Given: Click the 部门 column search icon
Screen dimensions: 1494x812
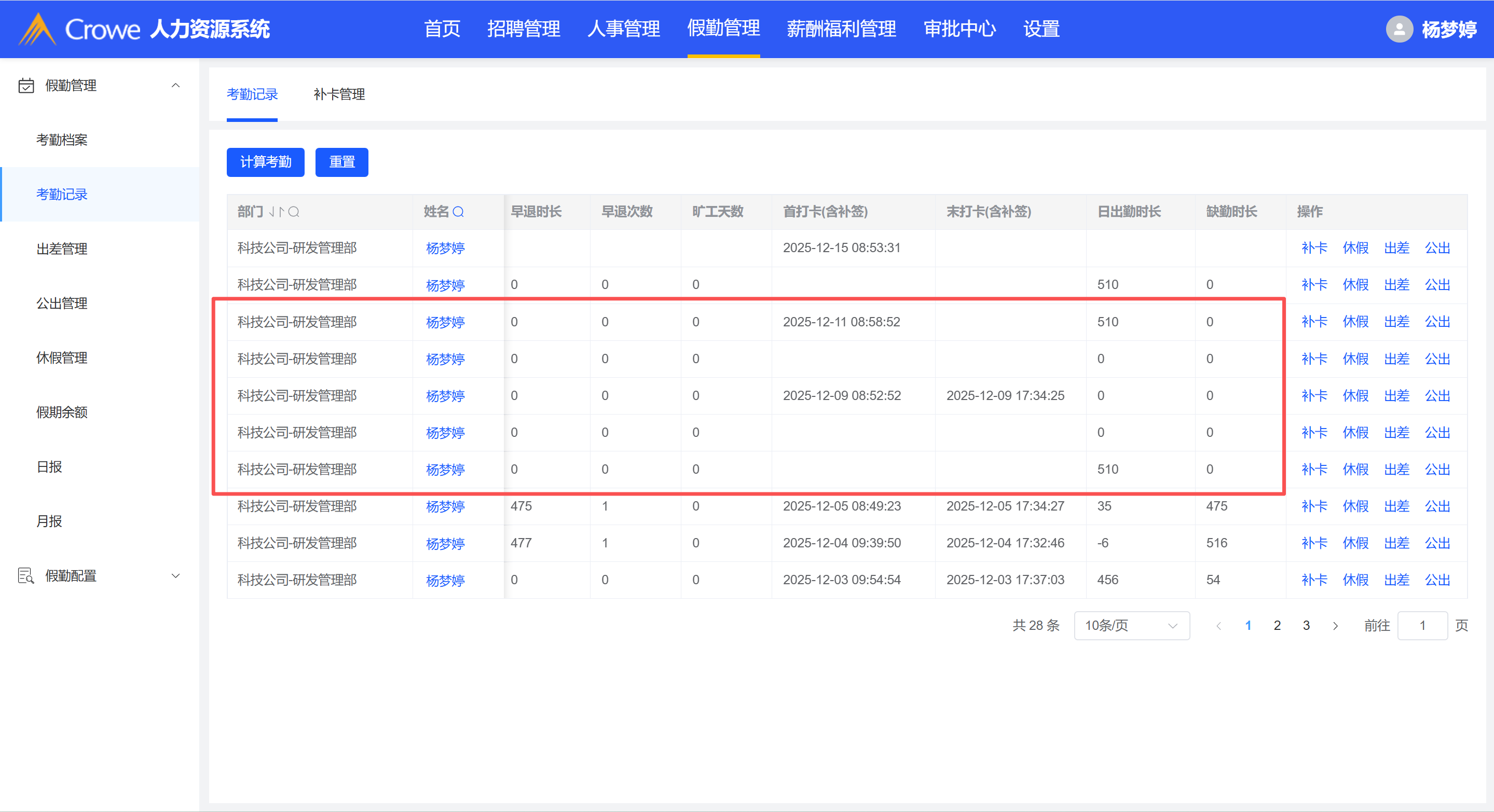Looking at the screenshot, I should point(294,212).
